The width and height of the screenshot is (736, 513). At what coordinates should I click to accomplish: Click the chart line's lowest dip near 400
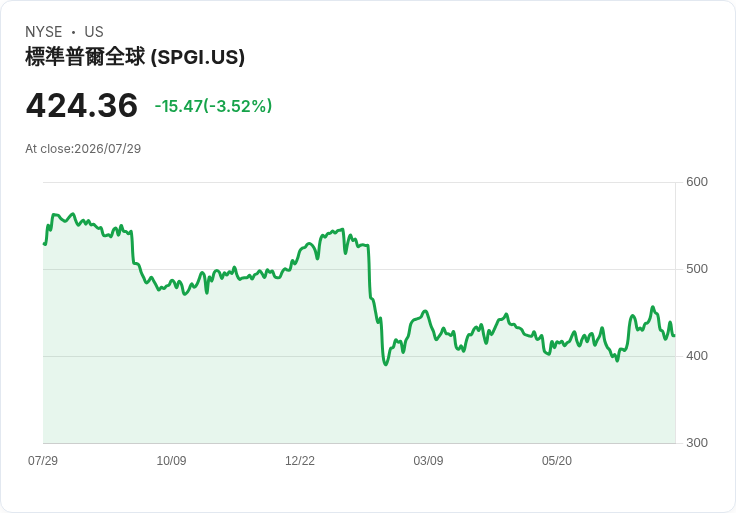coord(386,364)
